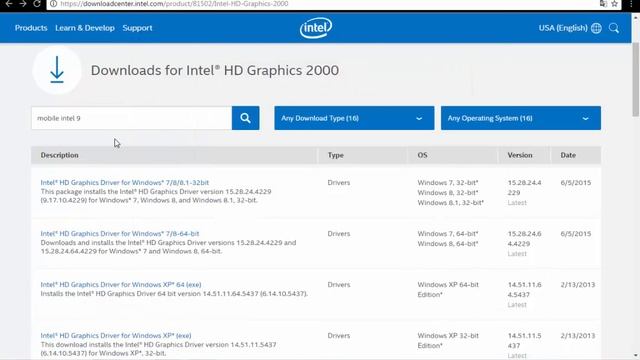
Task: Click the round download arrow icon
Action: 57,70
